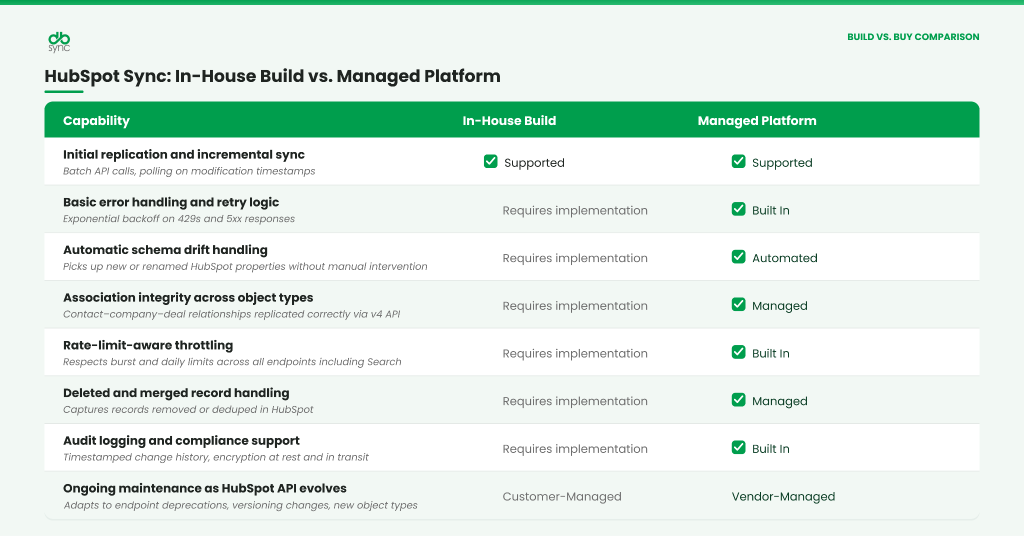1024x536 pixels.
Task: Click the Capability column header
Action: click(x=97, y=121)
